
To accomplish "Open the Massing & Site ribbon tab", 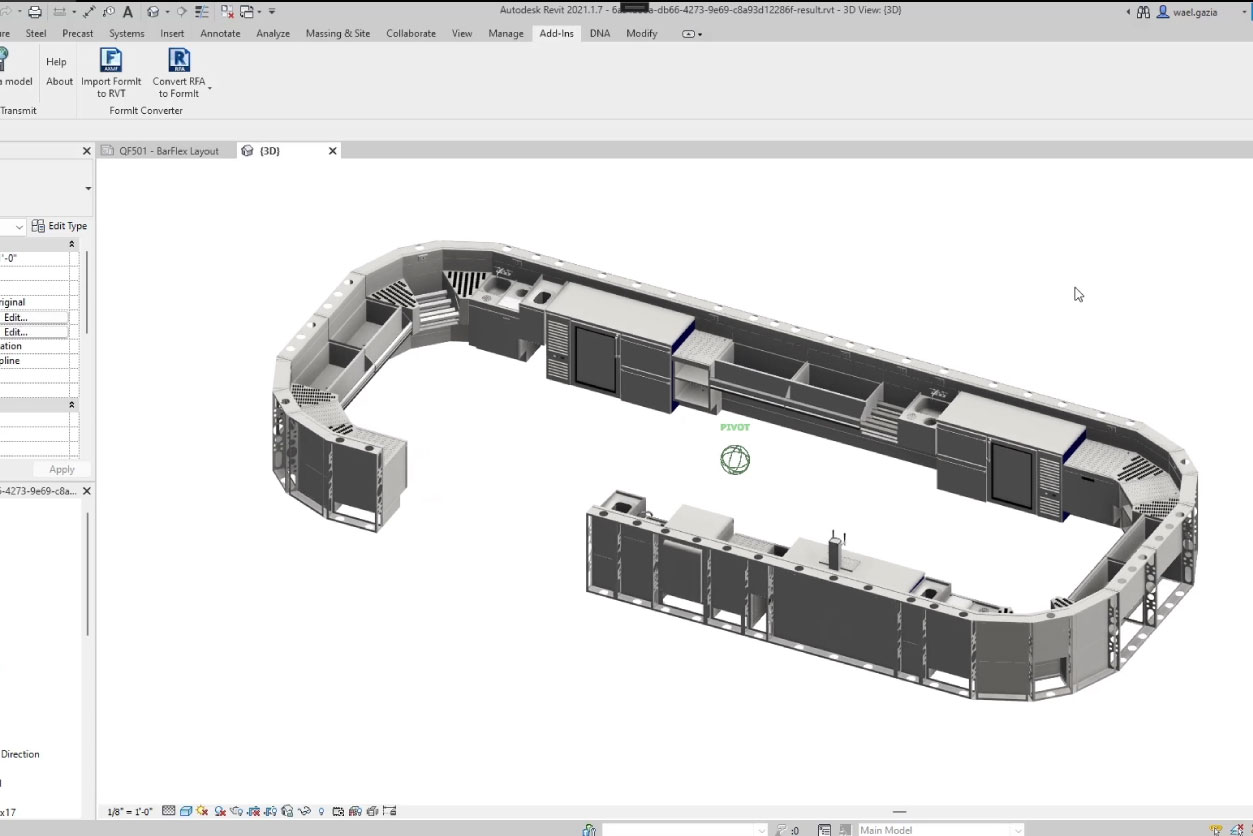I will point(337,33).
